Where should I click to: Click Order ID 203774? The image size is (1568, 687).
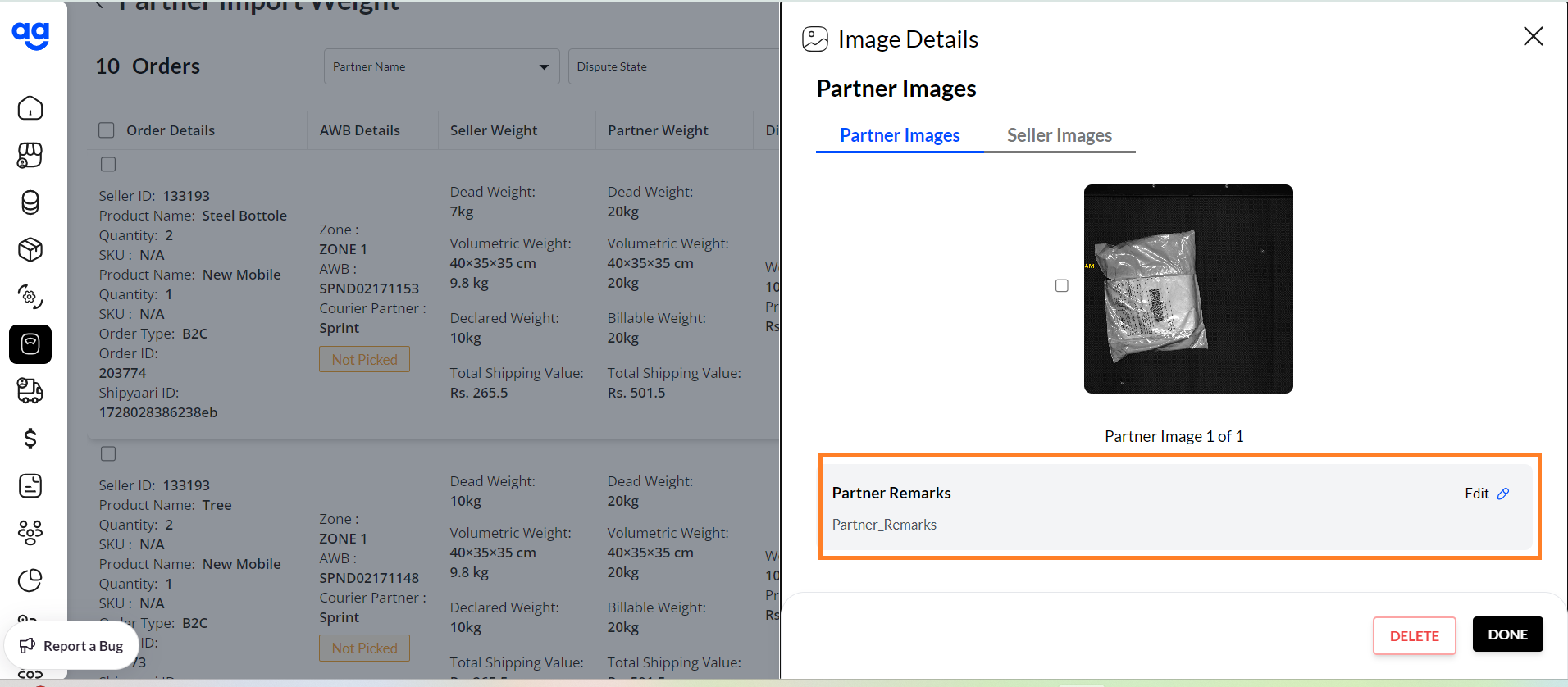tap(122, 373)
